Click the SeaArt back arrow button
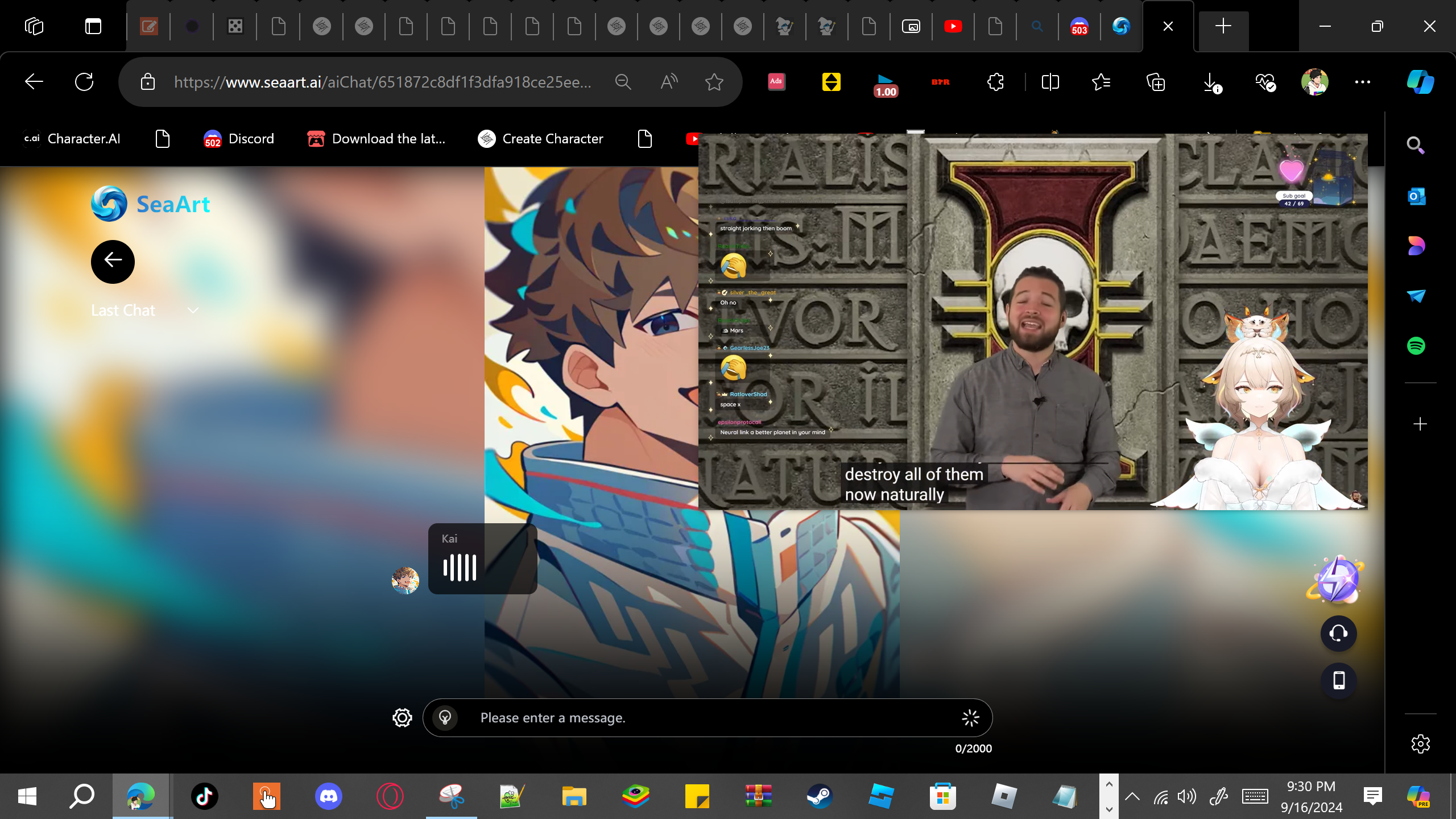The height and width of the screenshot is (819, 1456). (113, 261)
